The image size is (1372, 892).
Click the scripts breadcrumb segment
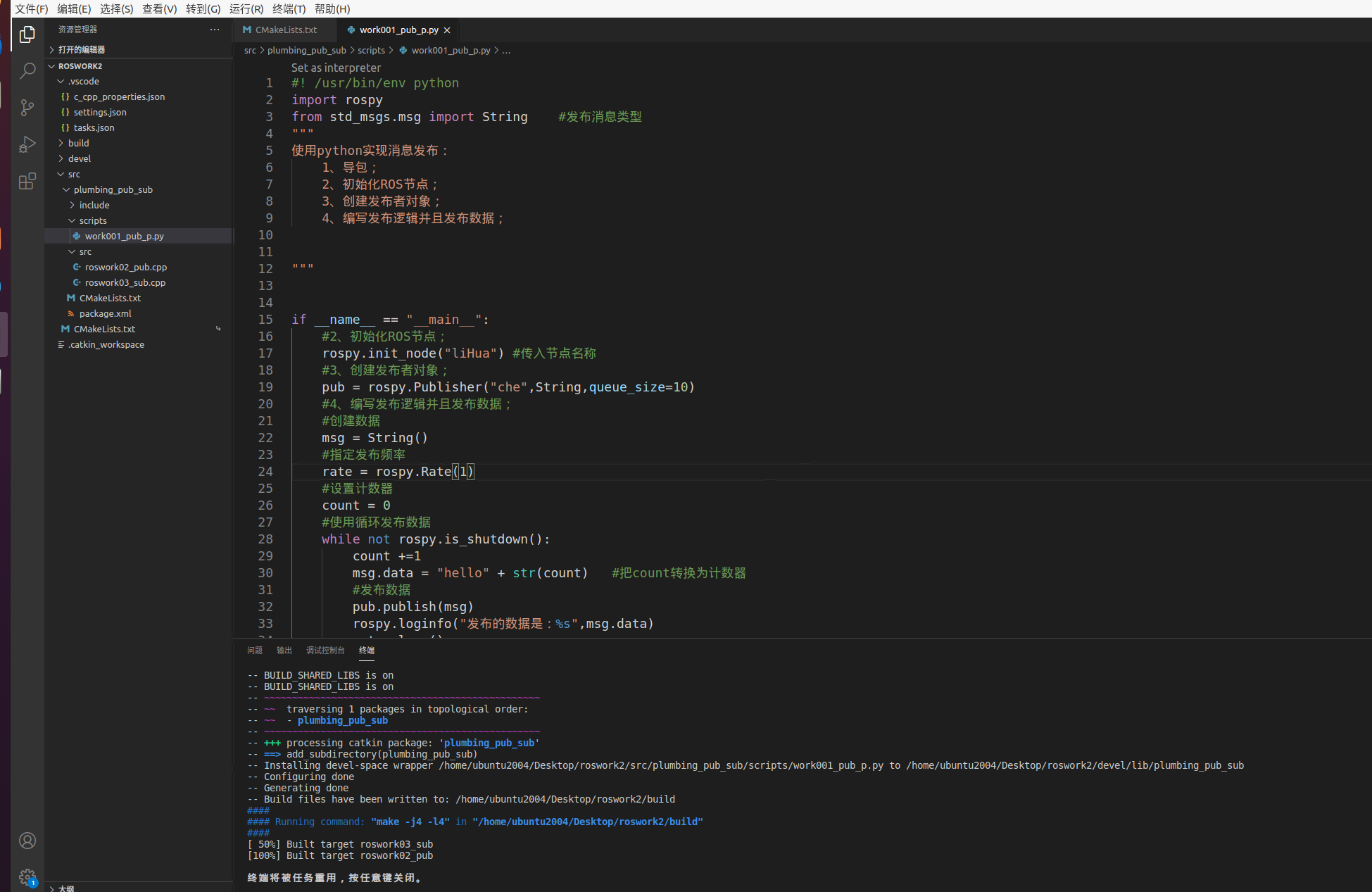371,50
